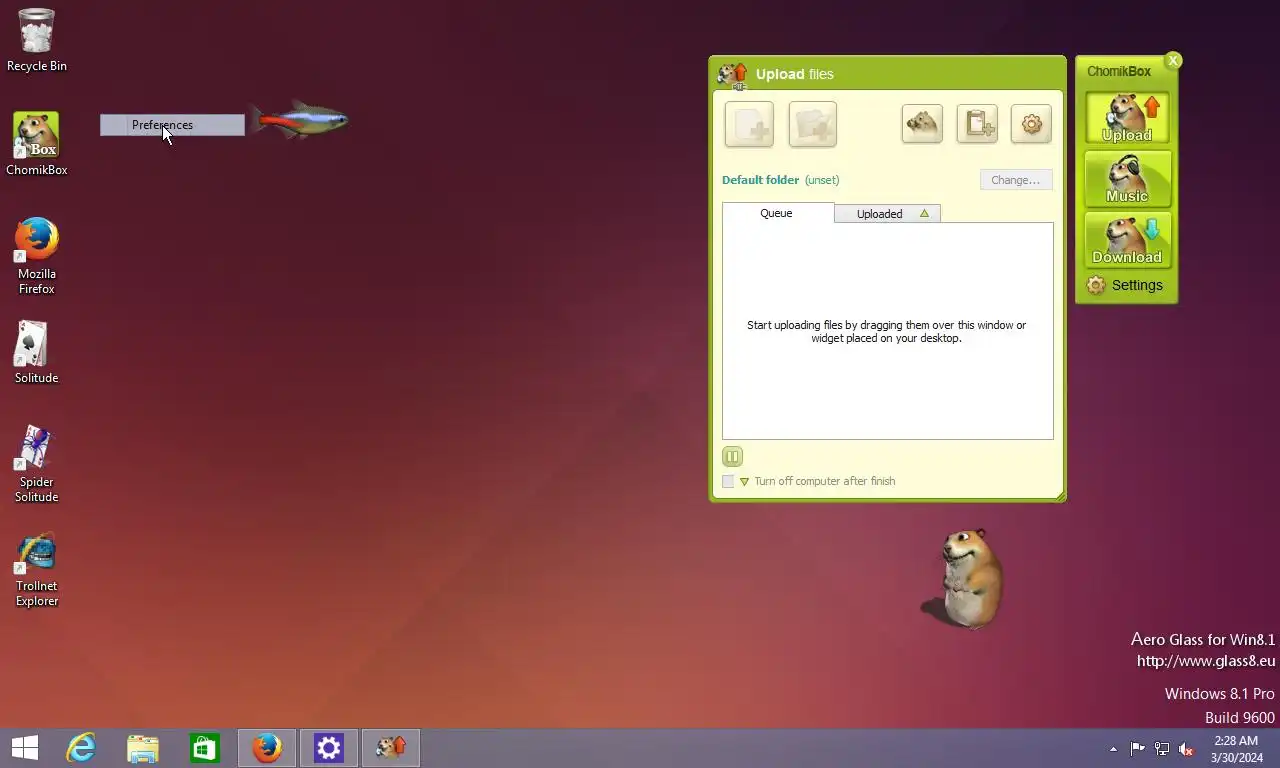1280x768 pixels.
Task: Open File Explorer from the taskbar
Action: pyautogui.click(x=143, y=748)
